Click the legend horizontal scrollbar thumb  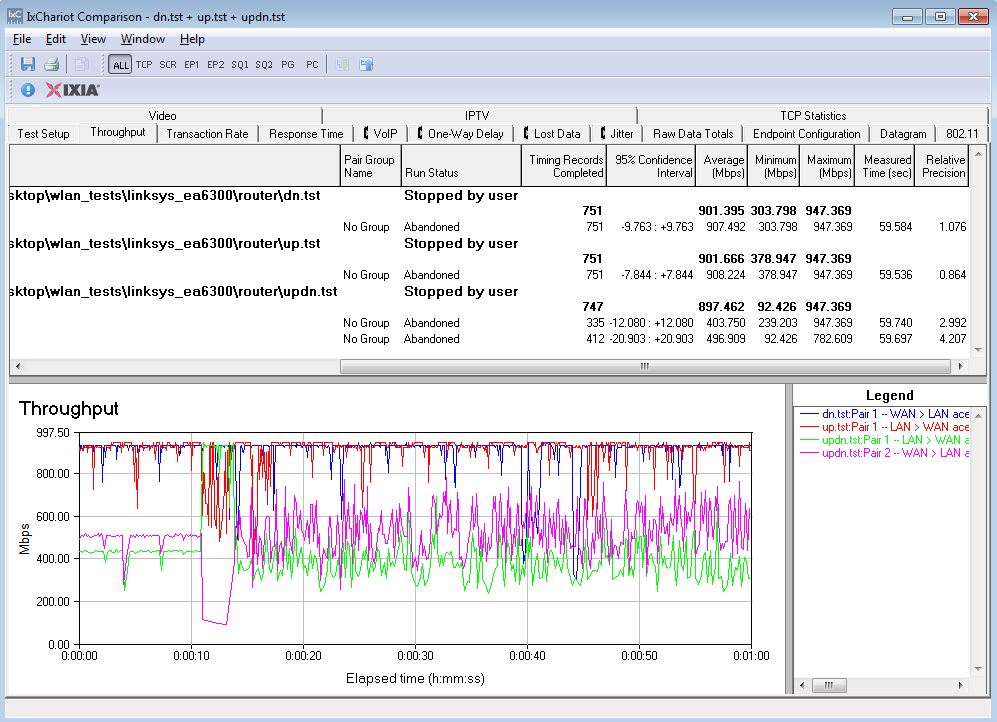tap(829, 685)
